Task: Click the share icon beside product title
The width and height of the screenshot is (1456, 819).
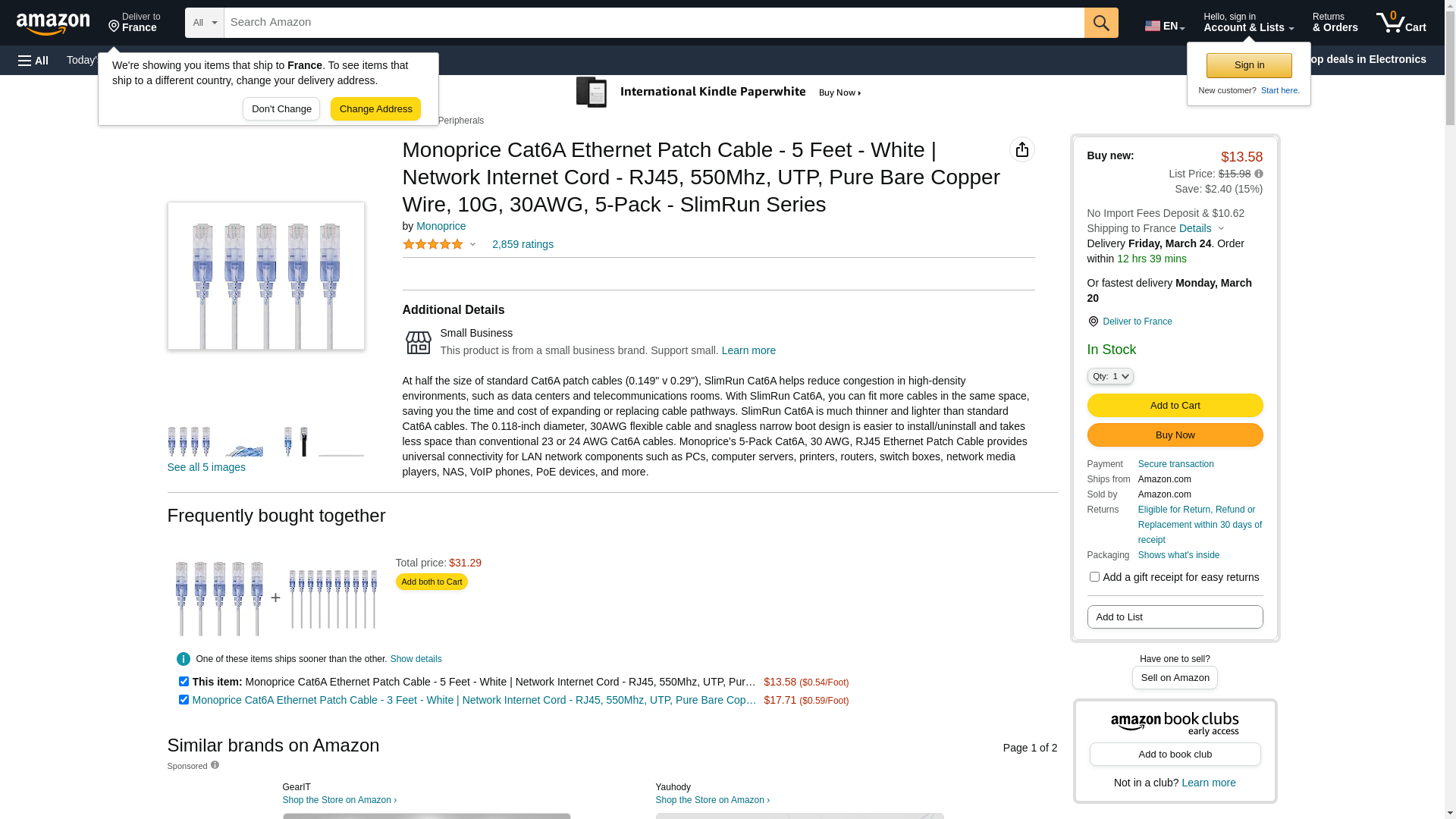Action: click(x=1022, y=149)
